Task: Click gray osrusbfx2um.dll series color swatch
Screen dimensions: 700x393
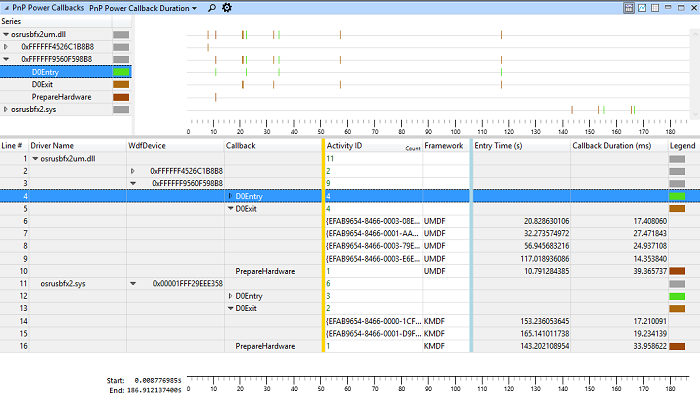Action: click(x=121, y=34)
